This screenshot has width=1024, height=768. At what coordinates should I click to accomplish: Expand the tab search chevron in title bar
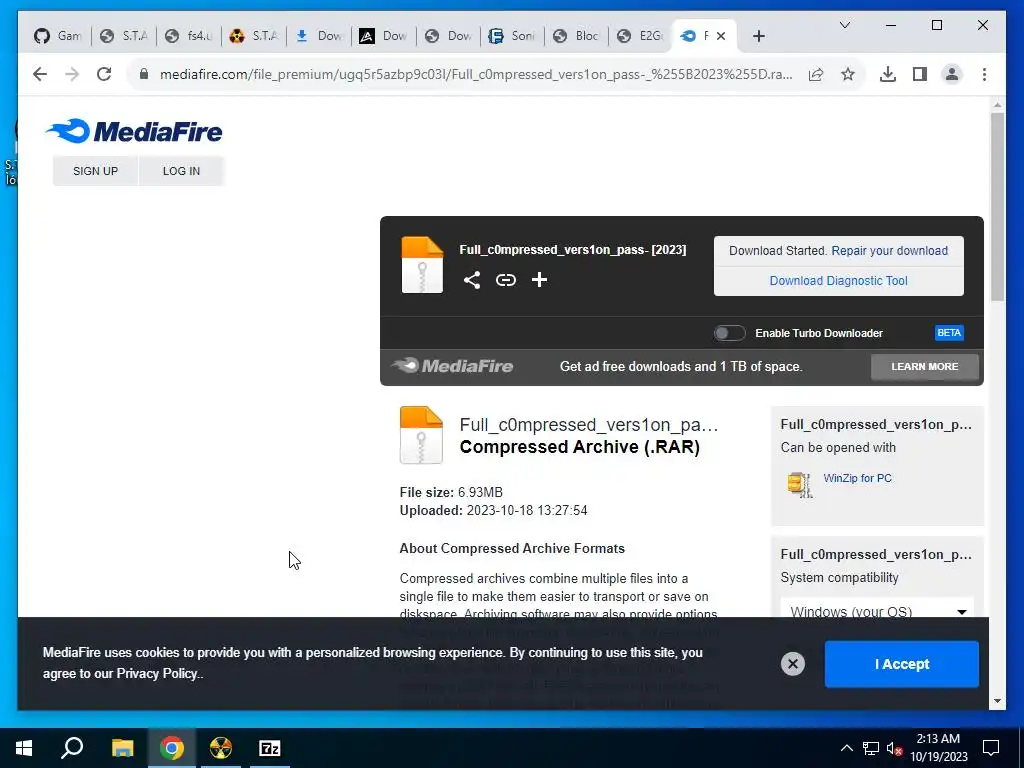tap(844, 25)
